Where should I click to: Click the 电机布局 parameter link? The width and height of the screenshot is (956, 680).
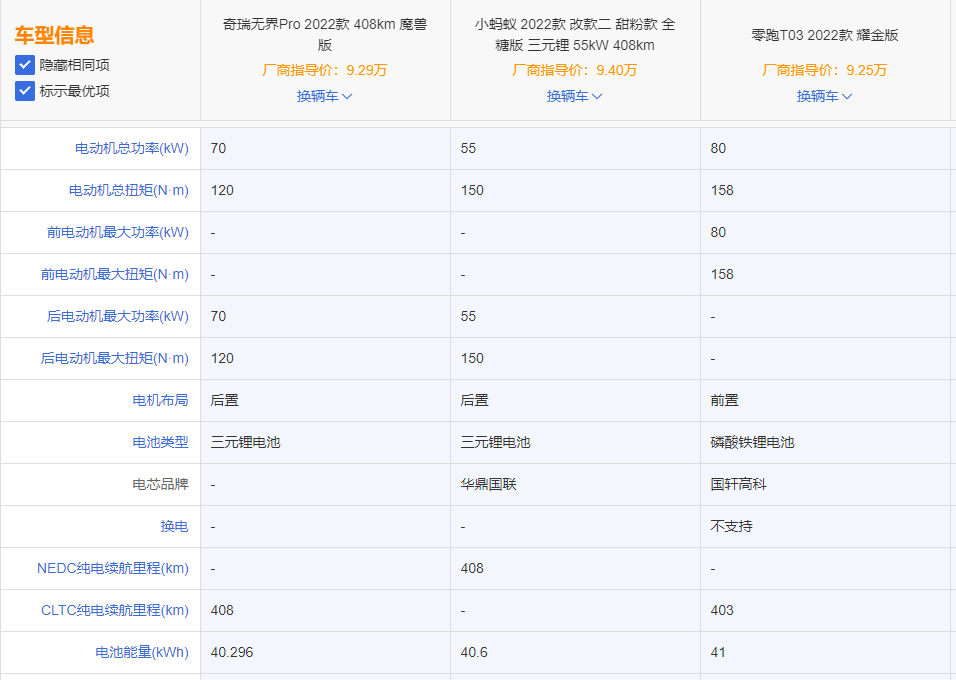click(160, 400)
